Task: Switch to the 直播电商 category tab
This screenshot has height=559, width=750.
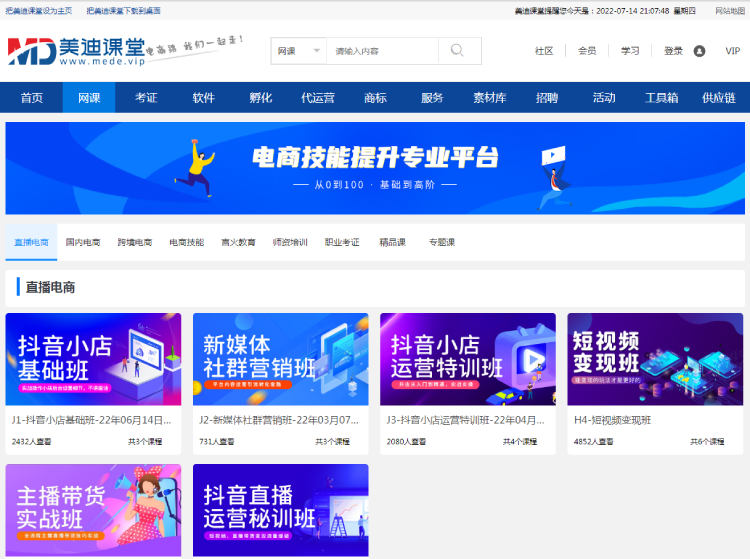Action: click(31, 242)
